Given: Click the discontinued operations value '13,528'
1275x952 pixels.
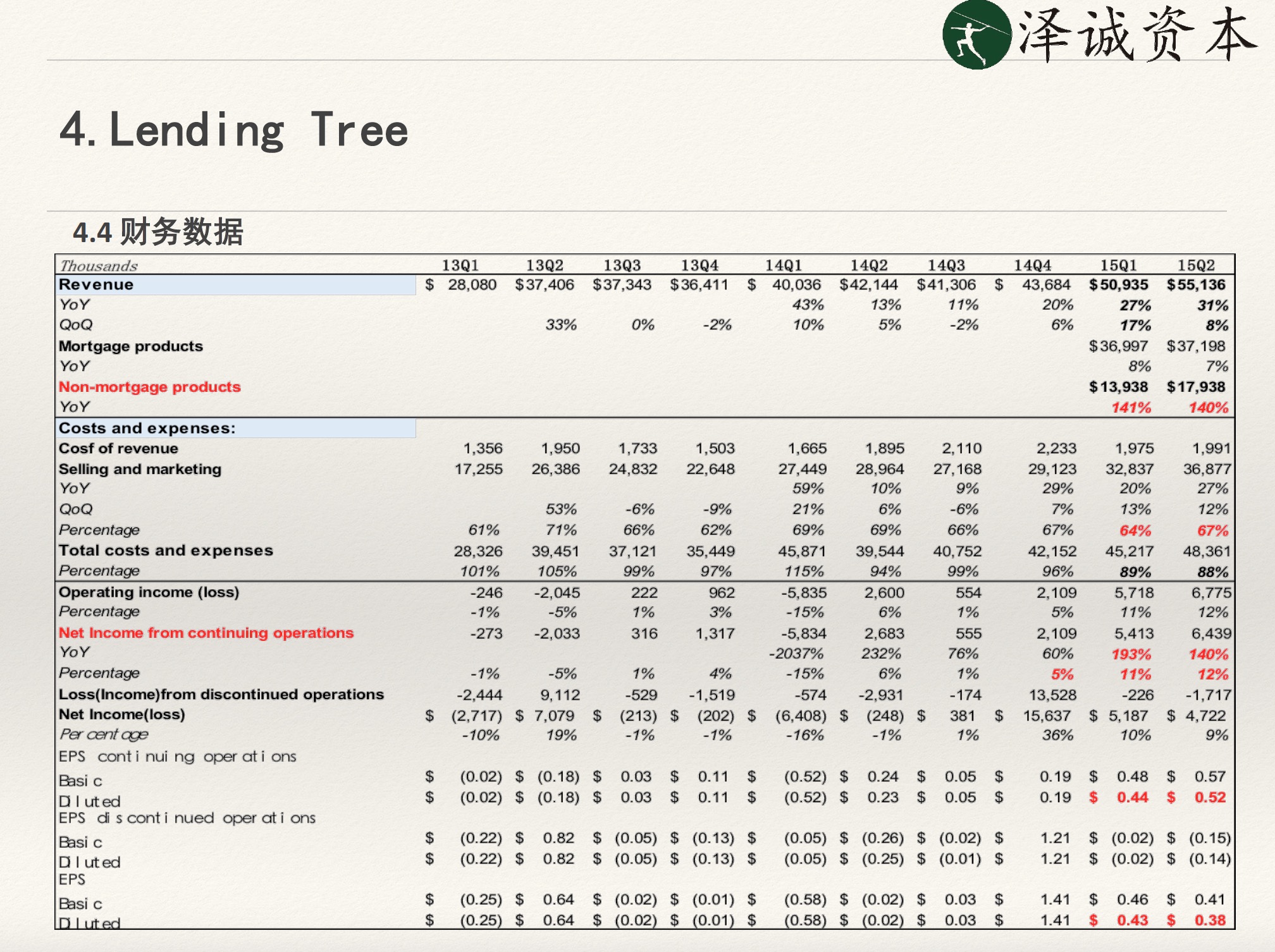Looking at the screenshot, I should (1052, 695).
